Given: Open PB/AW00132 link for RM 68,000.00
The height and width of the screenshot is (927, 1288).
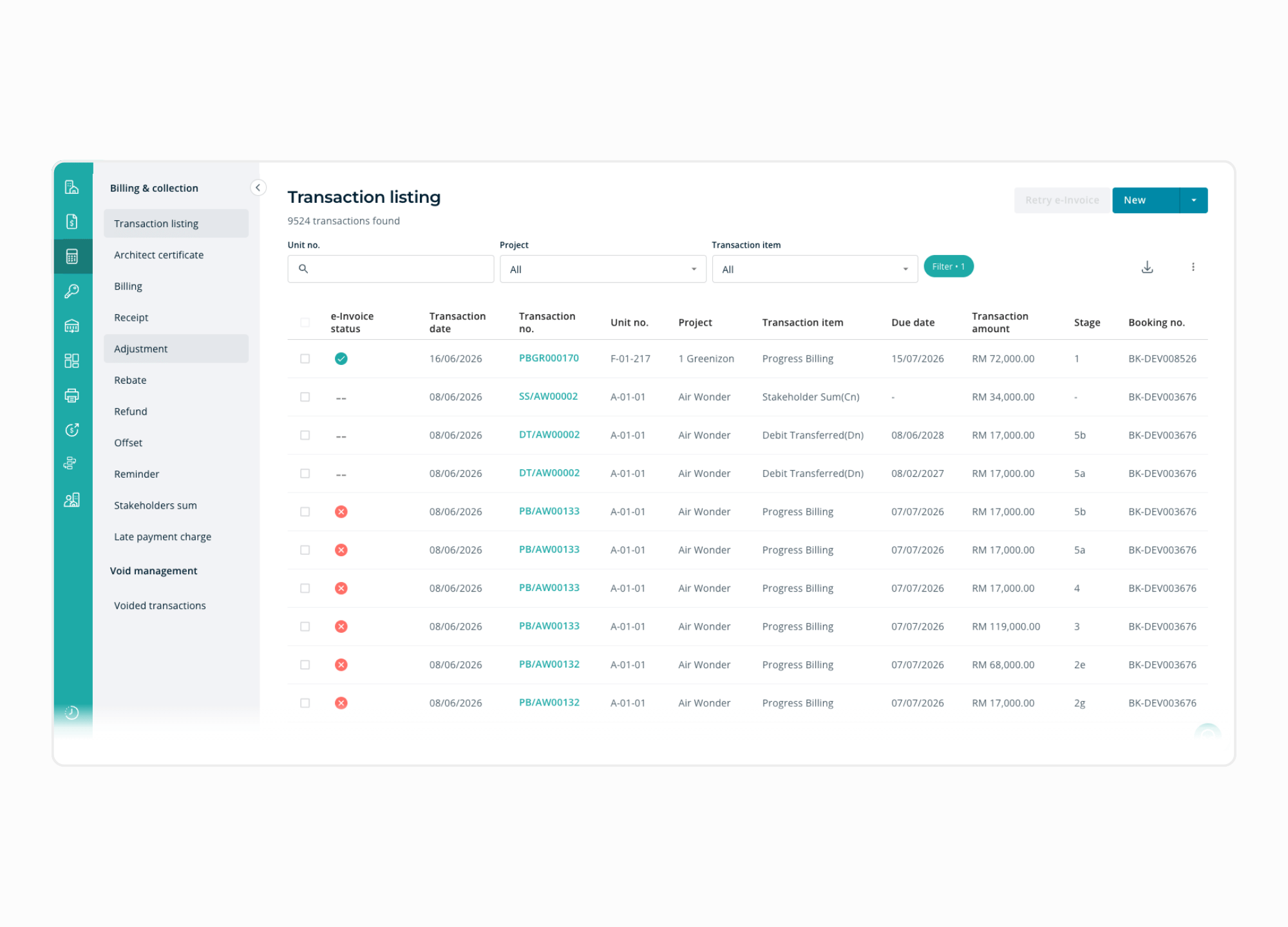Looking at the screenshot, I should coord(549,664).
